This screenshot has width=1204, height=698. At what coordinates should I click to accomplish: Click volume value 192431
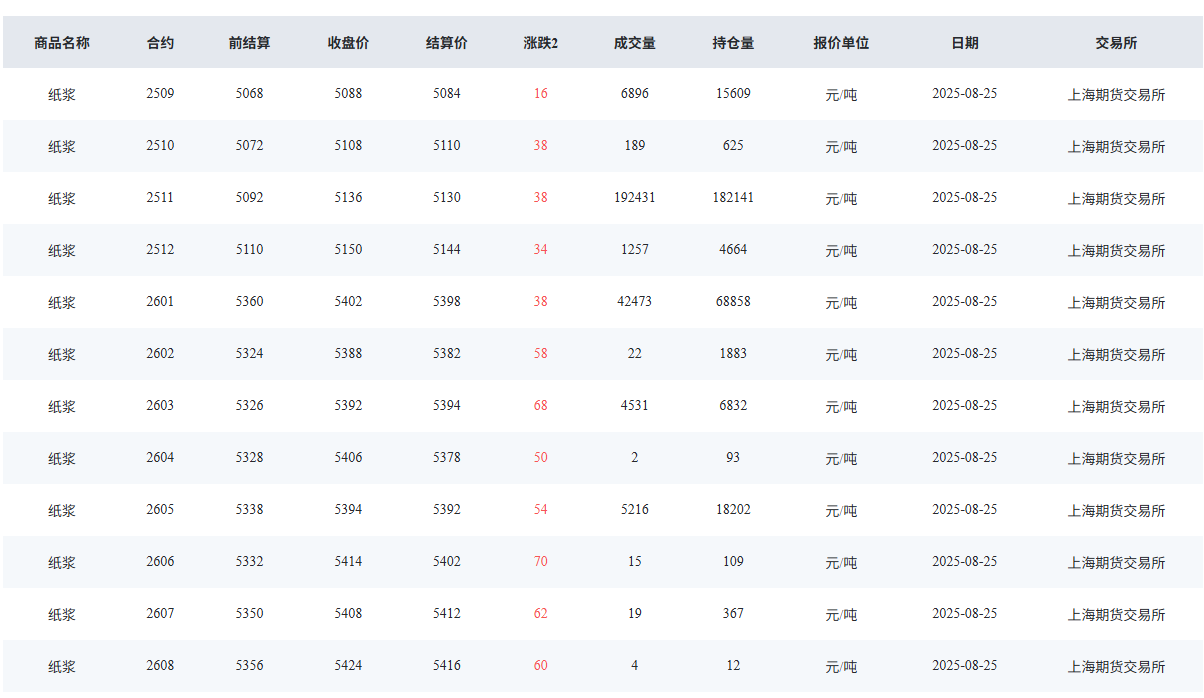pyautogui.click(x=635, y=198)
